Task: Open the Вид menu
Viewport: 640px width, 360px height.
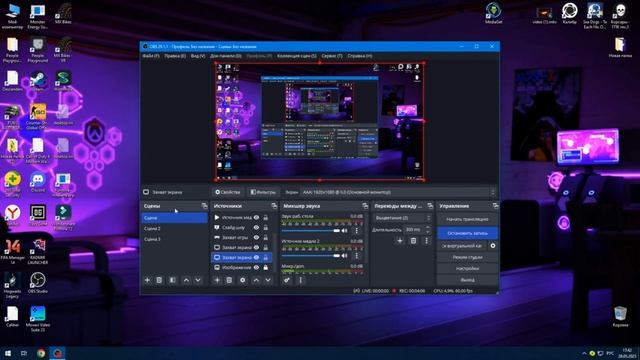Action: click(198, 56)
